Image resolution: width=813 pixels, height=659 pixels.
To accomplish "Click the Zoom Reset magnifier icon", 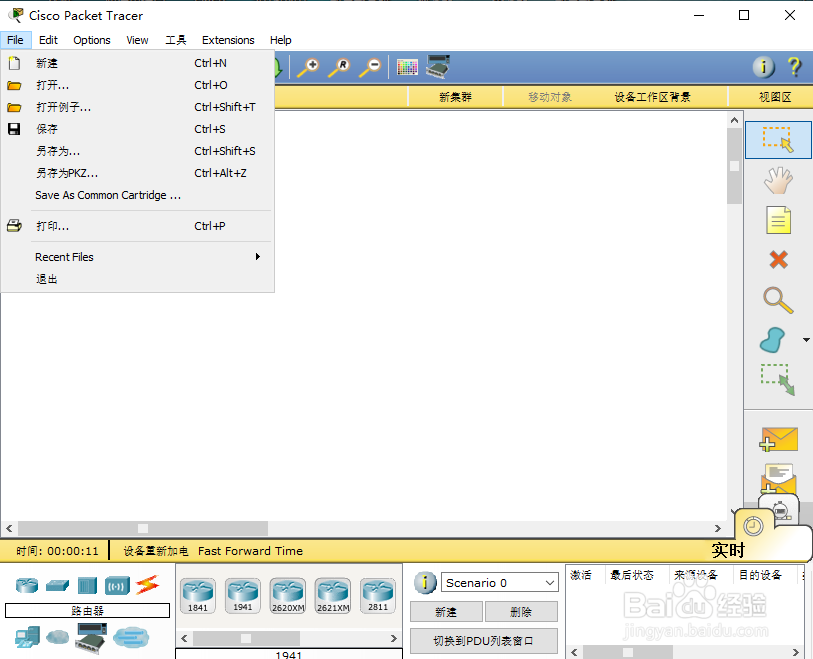I will [x=339, y=67].
